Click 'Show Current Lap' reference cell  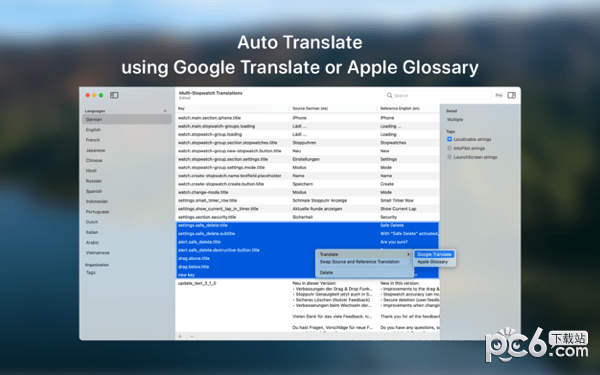tap(398, 209)
